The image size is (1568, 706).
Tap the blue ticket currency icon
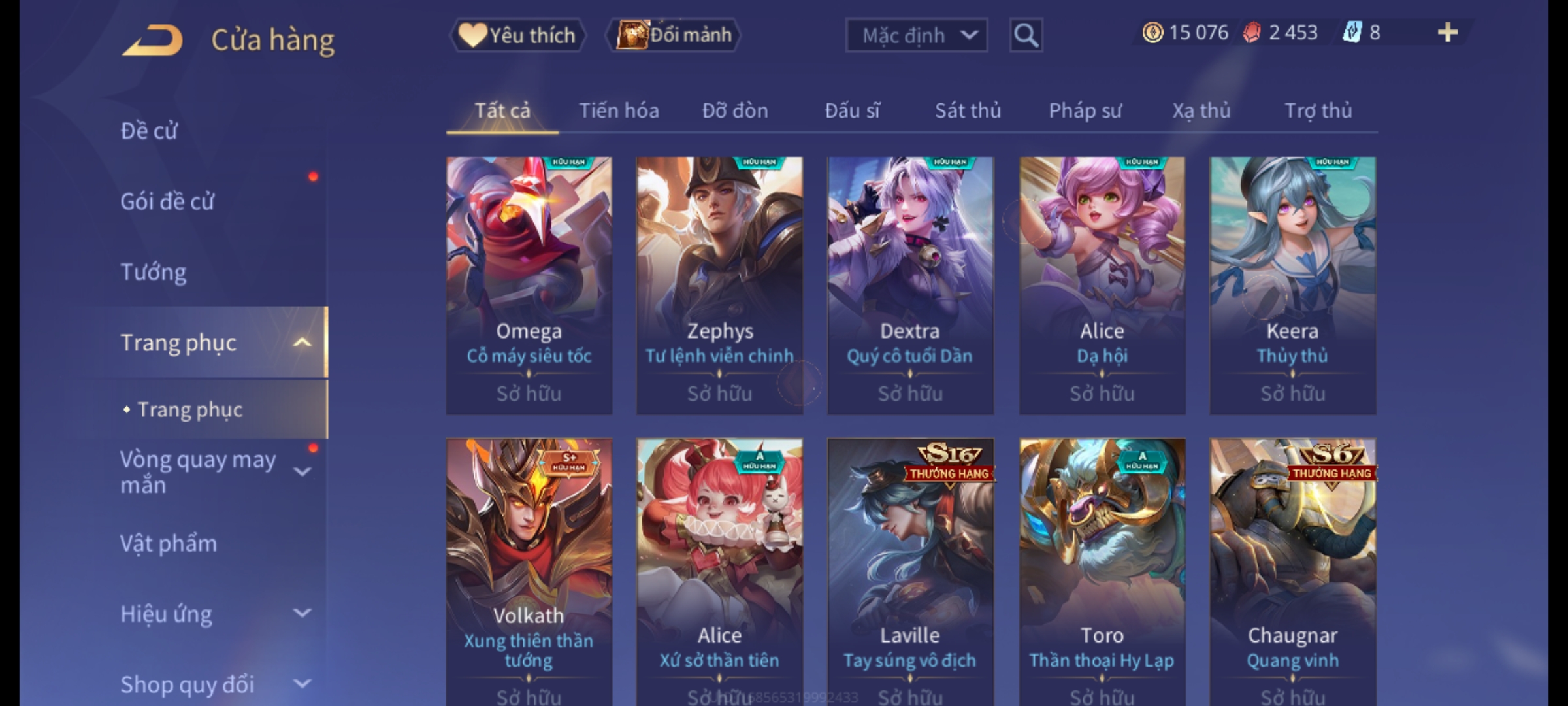tap(1352, 33)
